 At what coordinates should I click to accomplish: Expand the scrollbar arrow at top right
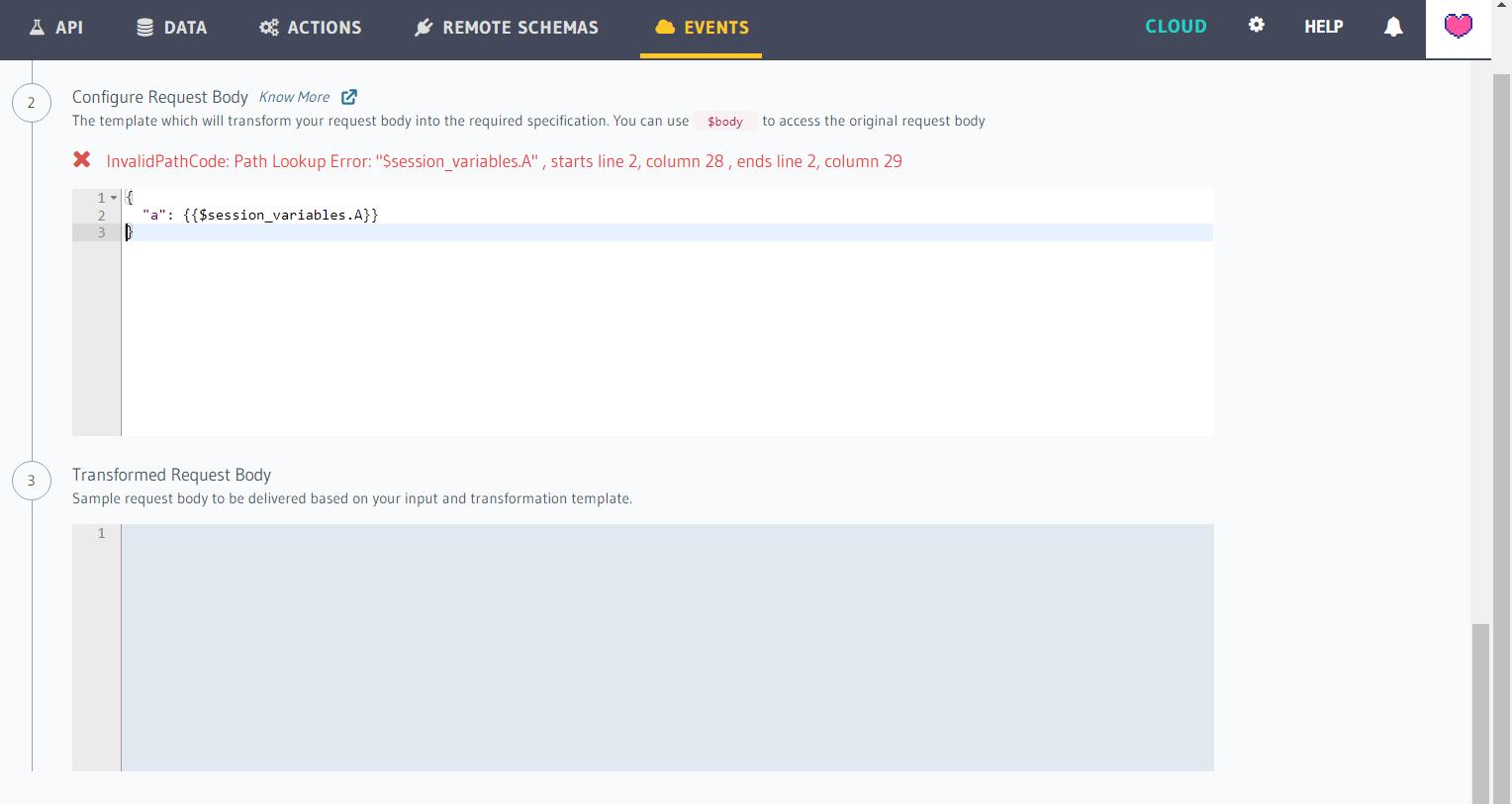pyautogui.click(x=1503, y=7)
